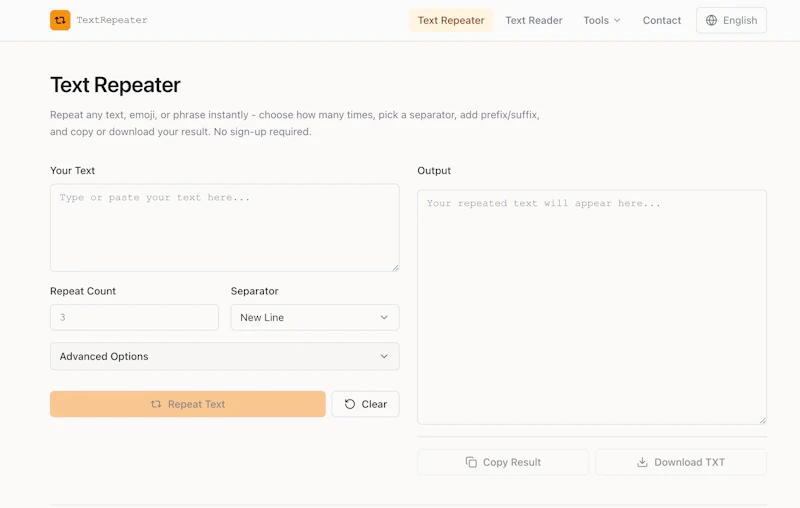Open the English language selector
The height and width of the screenshot is (508, 800).
coord(731,20)
